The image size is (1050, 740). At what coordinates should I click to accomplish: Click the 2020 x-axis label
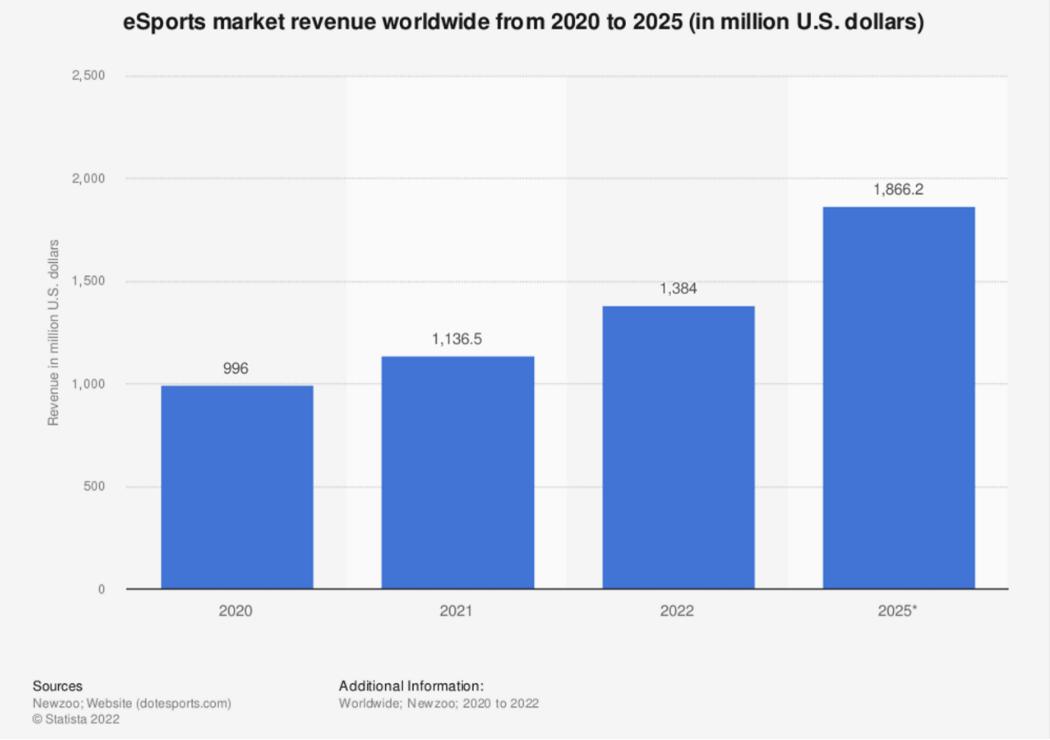[236, 610]
